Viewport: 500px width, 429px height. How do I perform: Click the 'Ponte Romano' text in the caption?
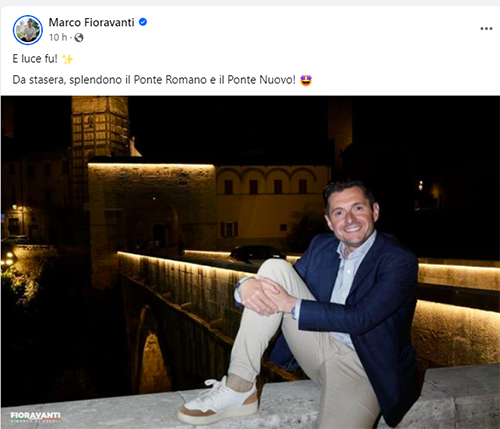[170, 80]
